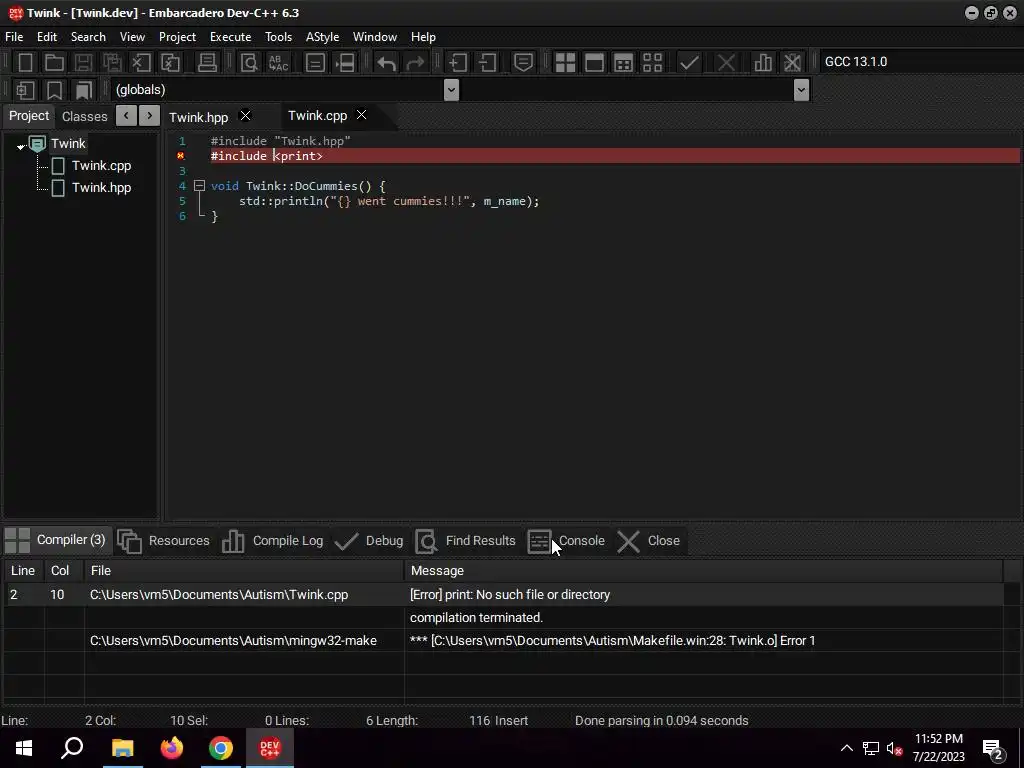Image resolution: width=1024 pixels, height=768 pixels.
Task: Select the mingw32-make Makefile.win error row
Action: tap(504, 640)
